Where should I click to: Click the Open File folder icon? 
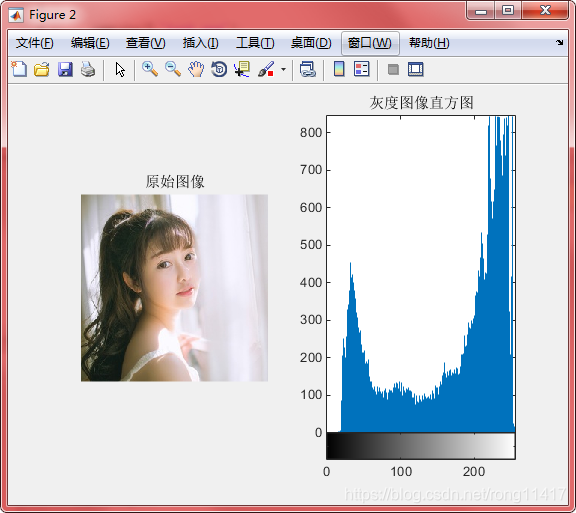[42, 69]
